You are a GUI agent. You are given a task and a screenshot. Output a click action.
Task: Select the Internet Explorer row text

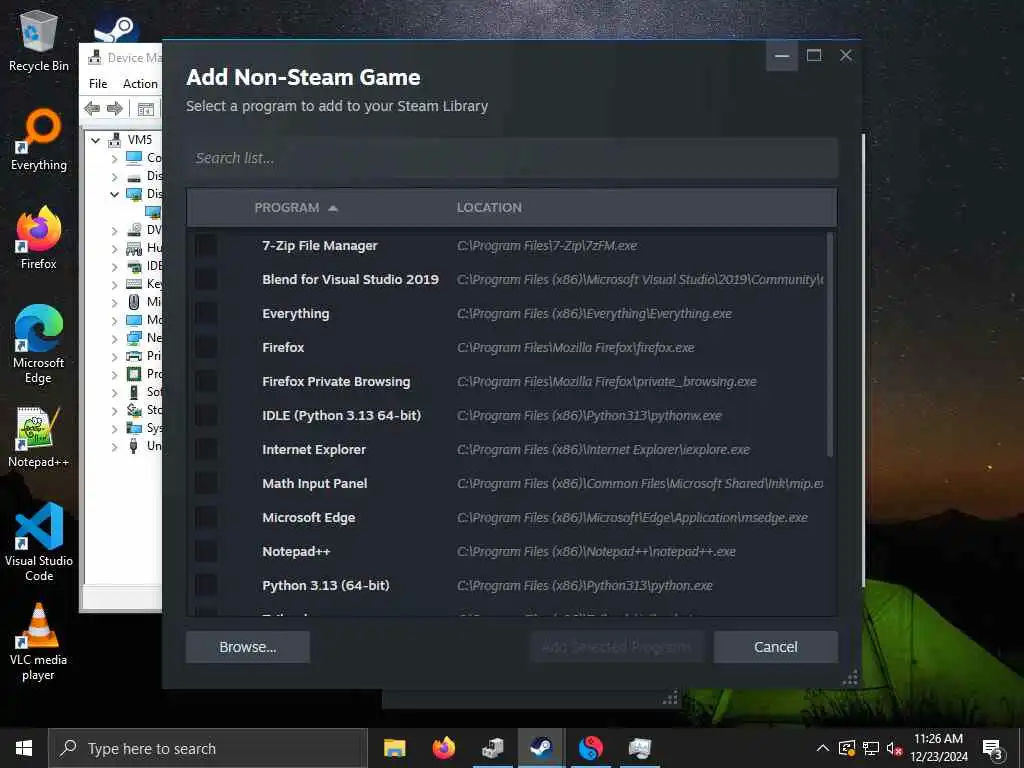click(x=313, y=449)
